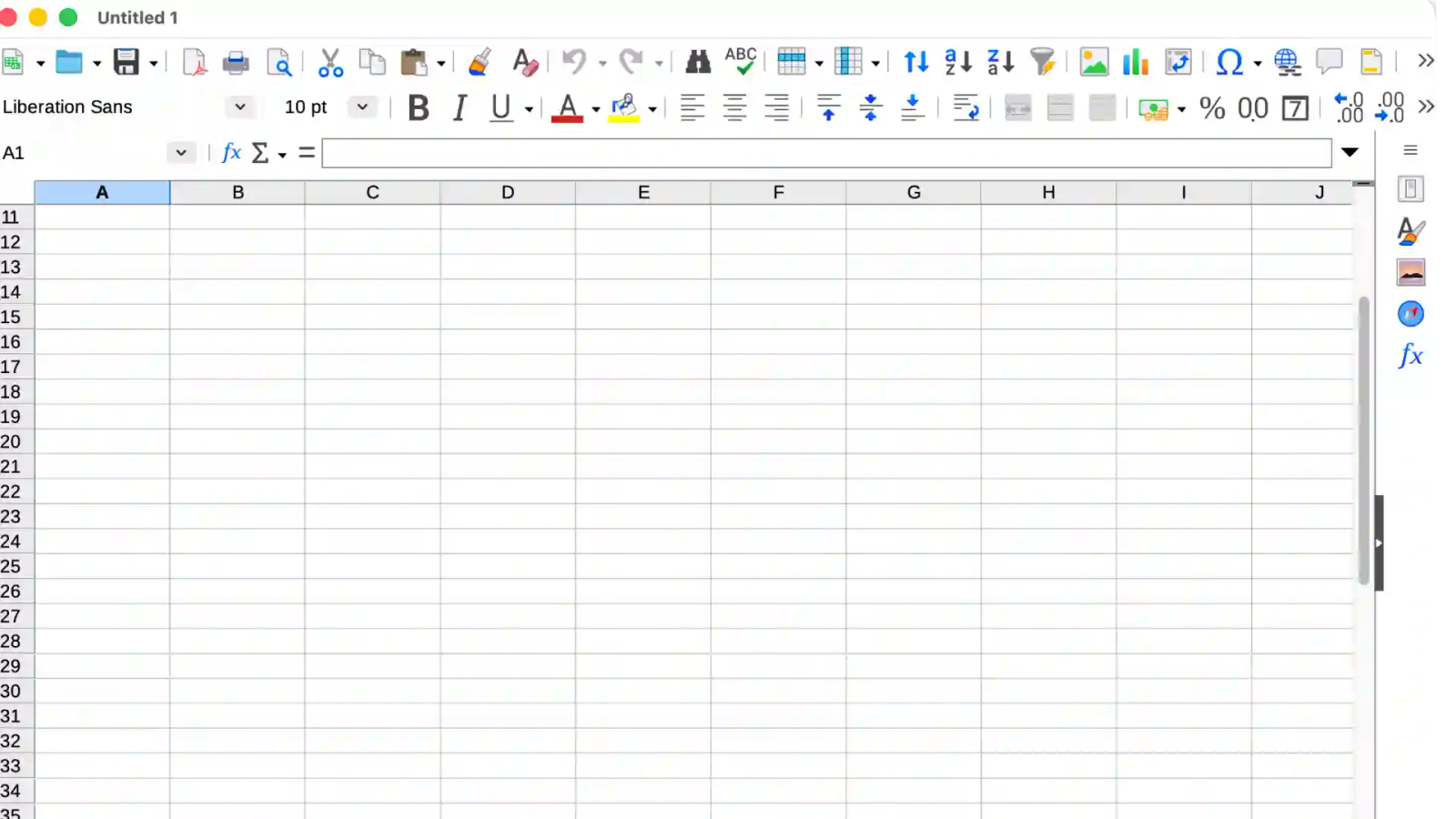Toggle Italic formatting

460,107
